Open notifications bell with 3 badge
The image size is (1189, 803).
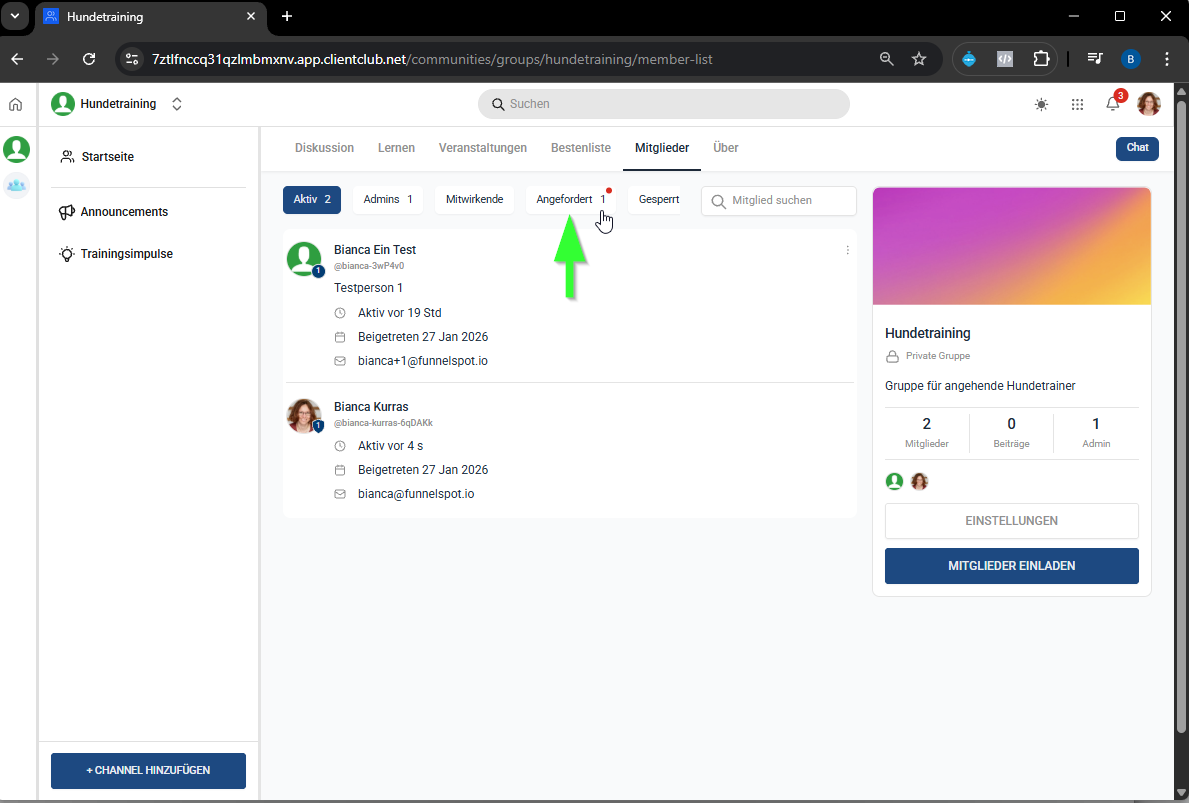1112,104
